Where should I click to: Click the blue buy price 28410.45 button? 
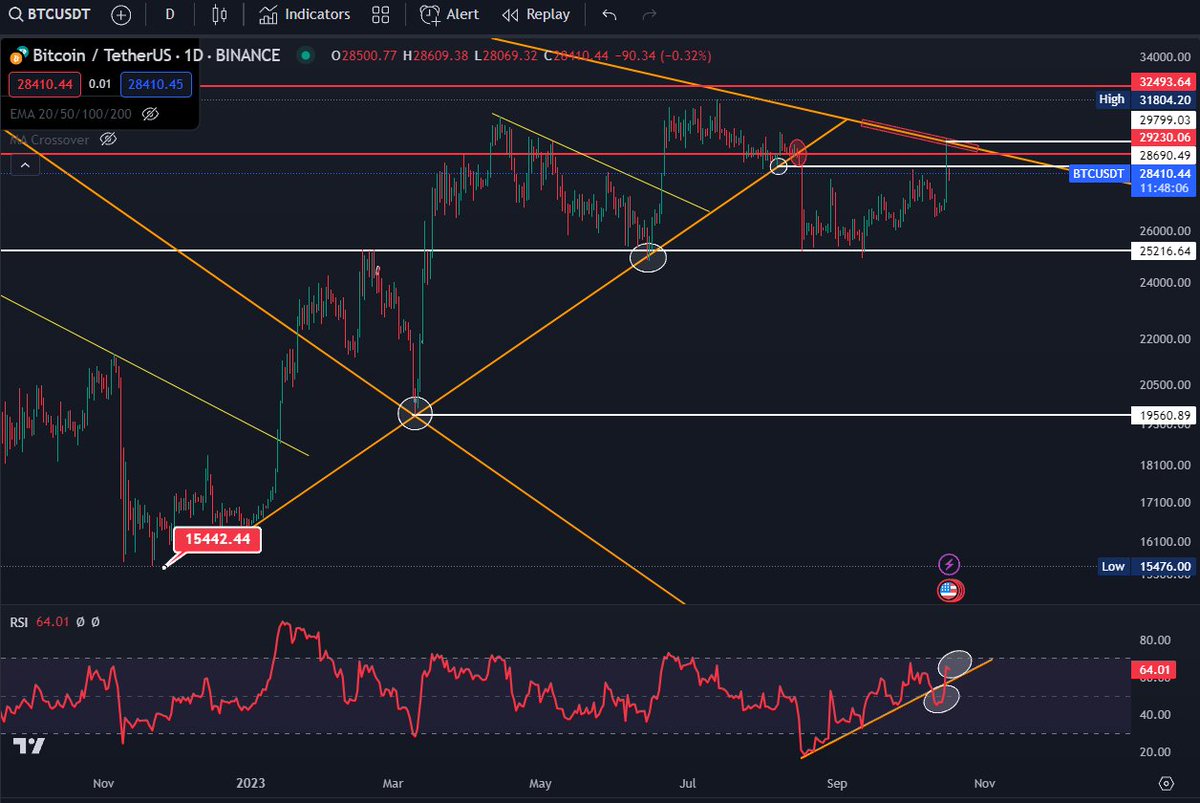point(156,84)
